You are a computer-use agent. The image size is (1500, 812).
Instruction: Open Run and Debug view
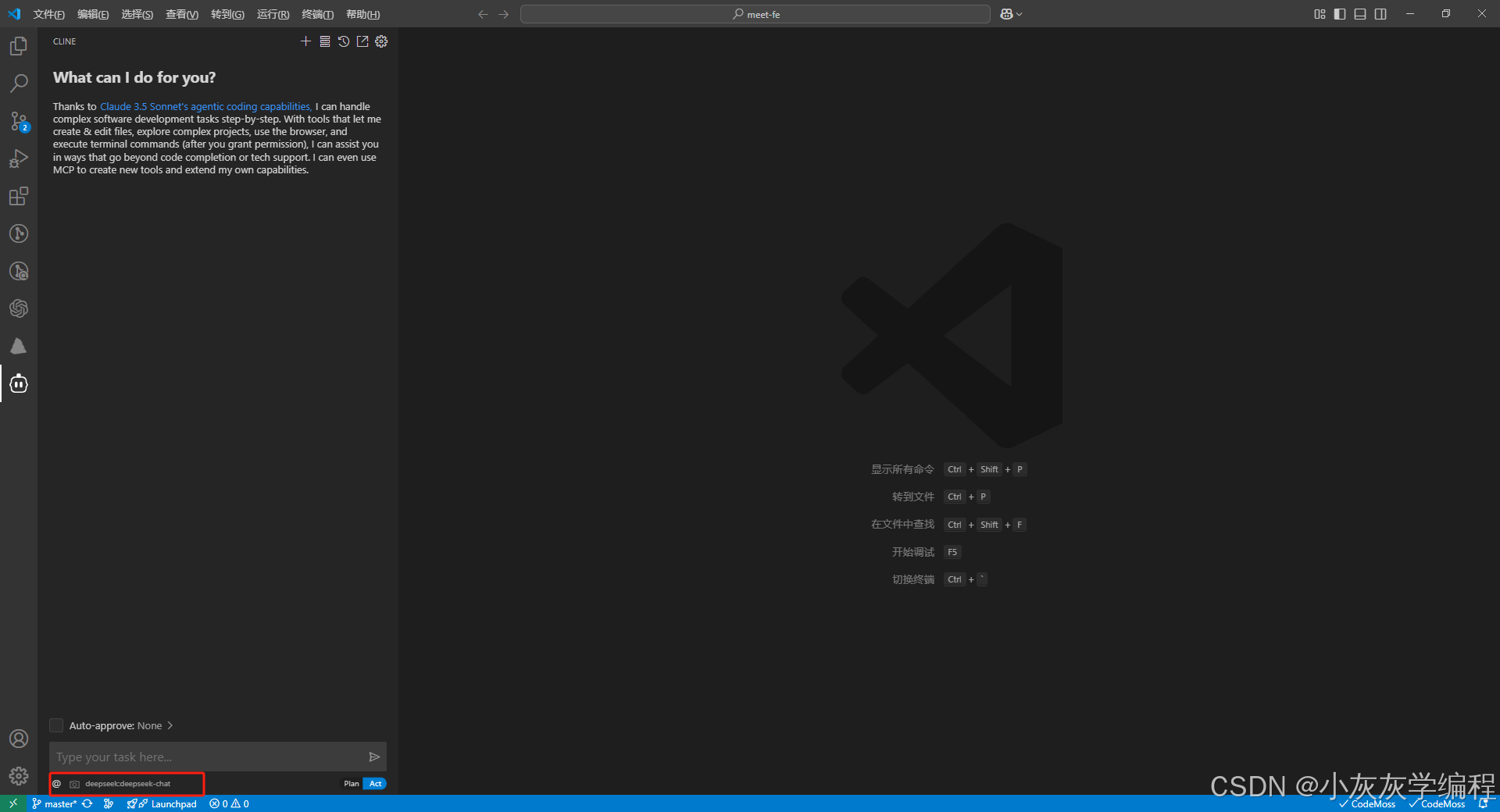(19, 158)
